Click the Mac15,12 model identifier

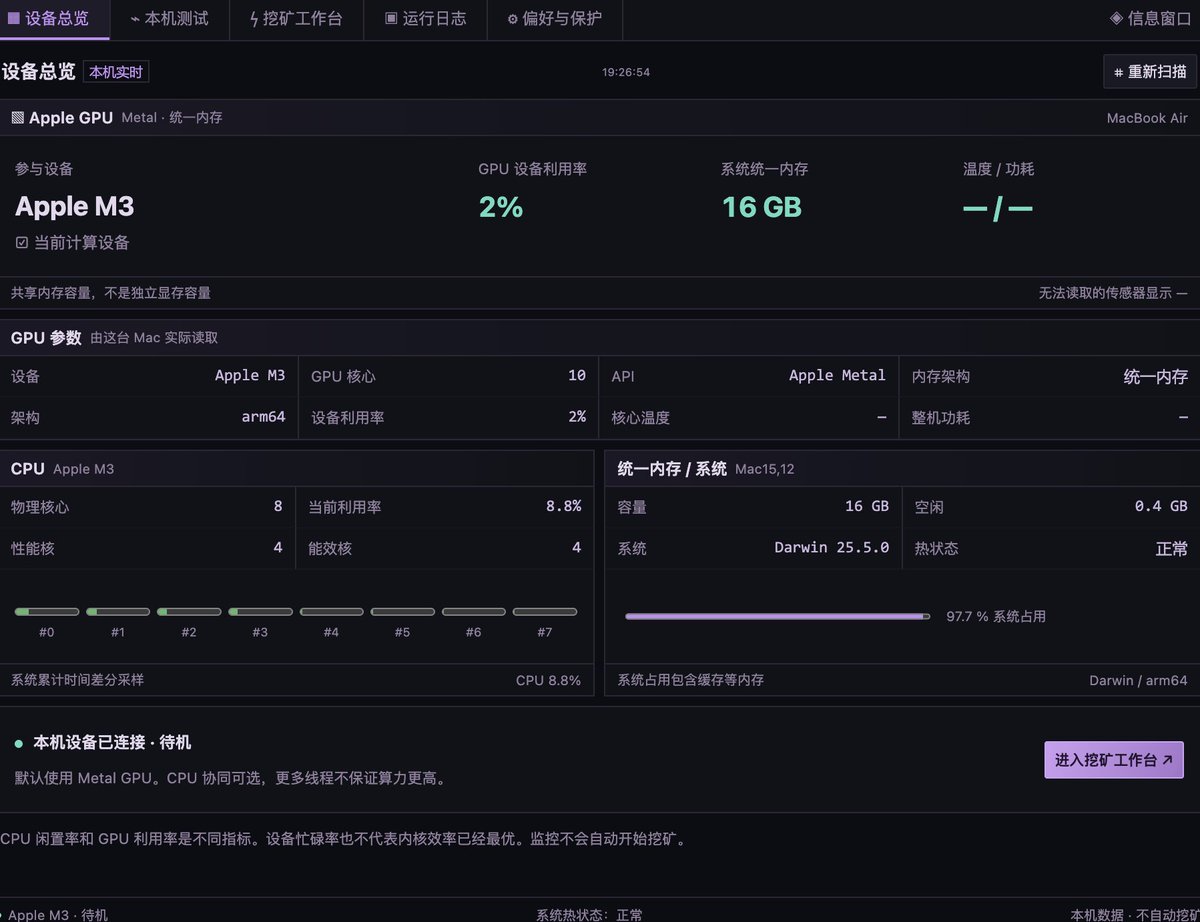pyautogui.click(x=765, y=469)
